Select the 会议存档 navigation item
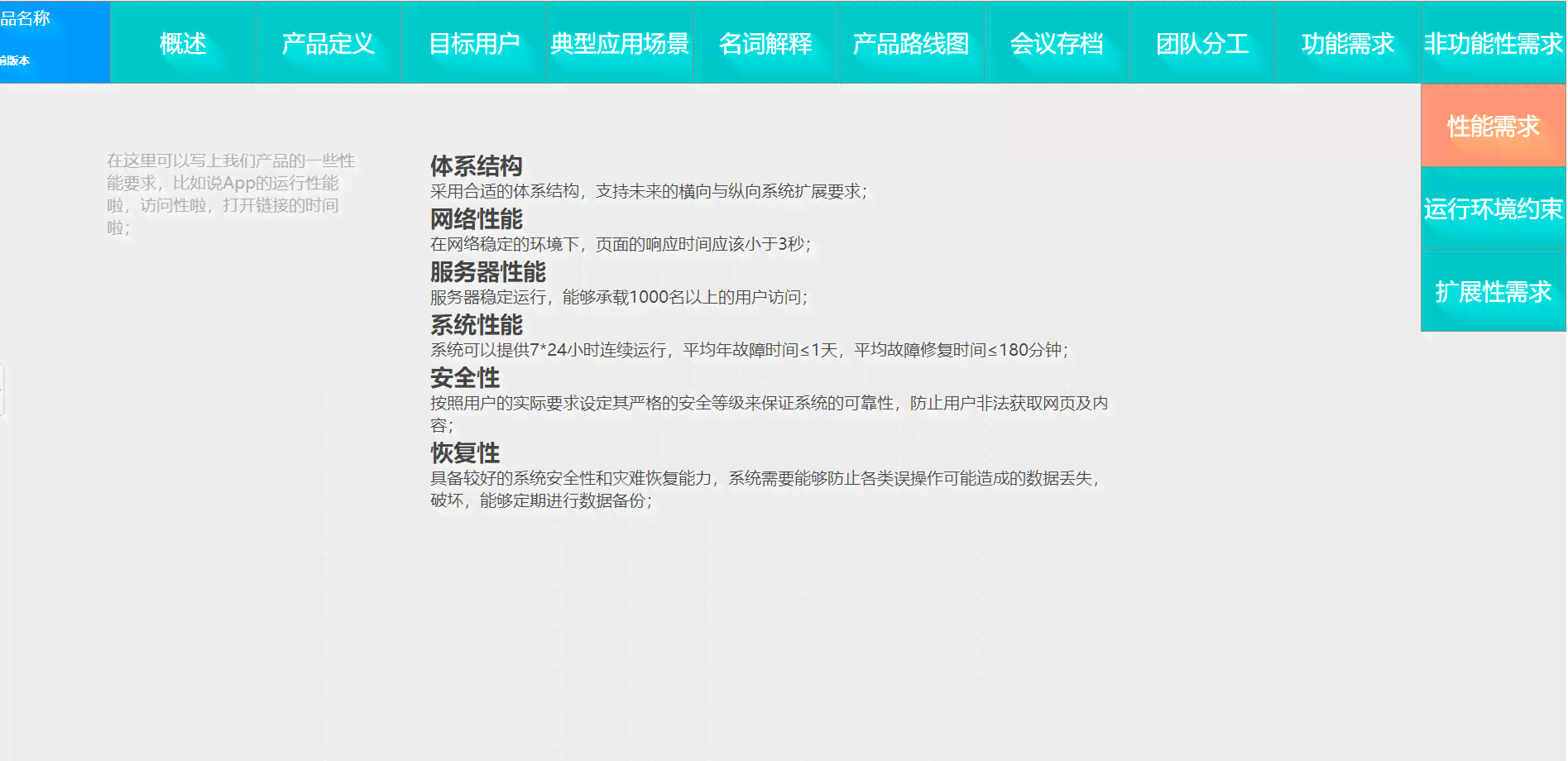1568x761 pixels. click(1057, 43)
